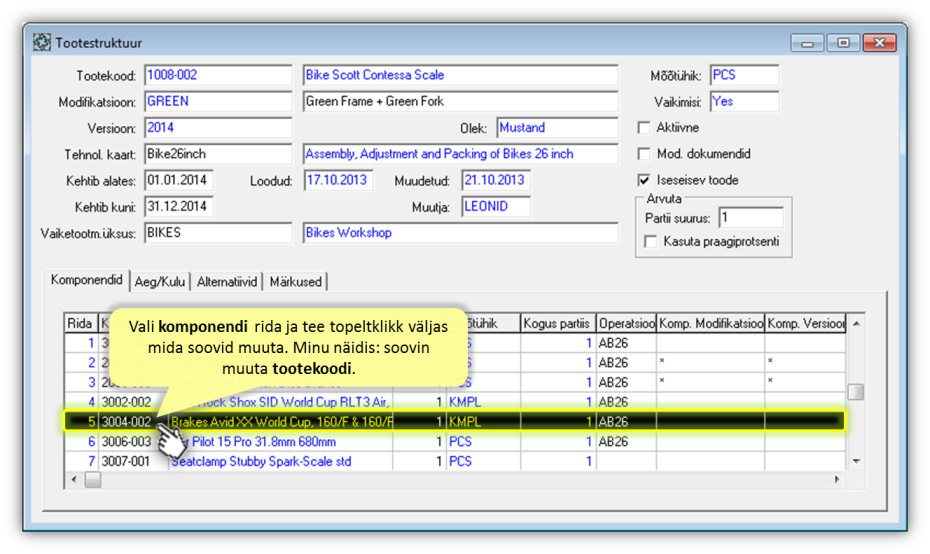Image resolution: width=930 pixels, height=554 pixels.
Task: Click the horizontal scrollbar right arrow
Action: (x=837, y=479)
